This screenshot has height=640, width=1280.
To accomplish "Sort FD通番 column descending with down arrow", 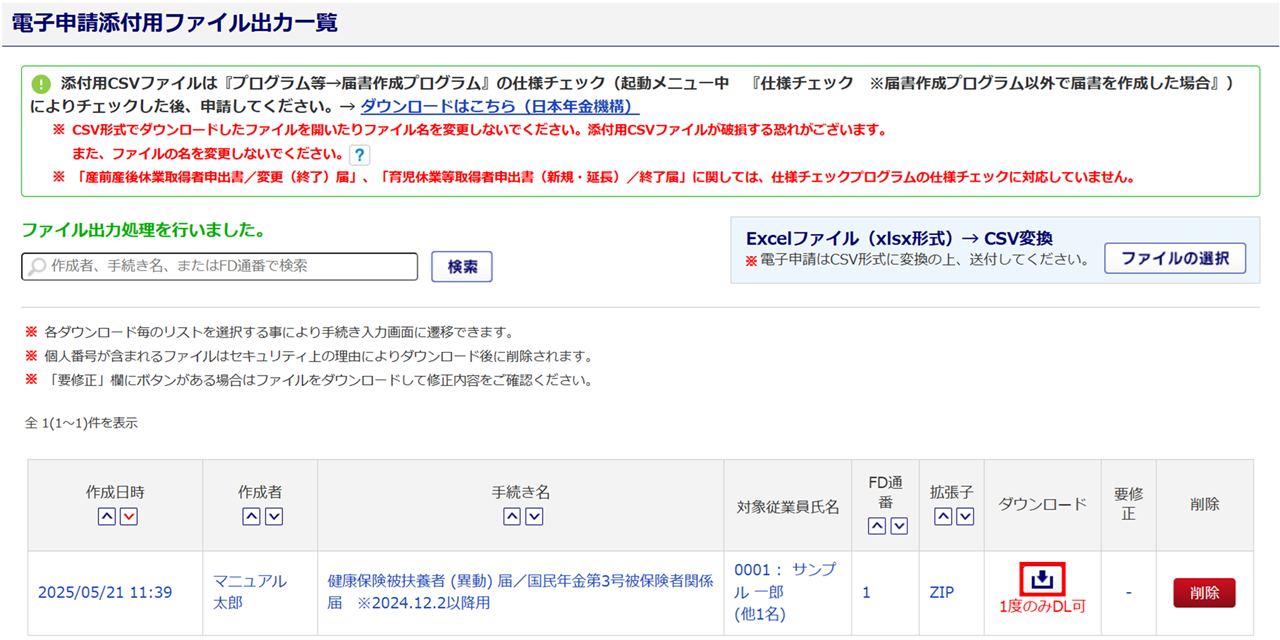I will point(899,527).
